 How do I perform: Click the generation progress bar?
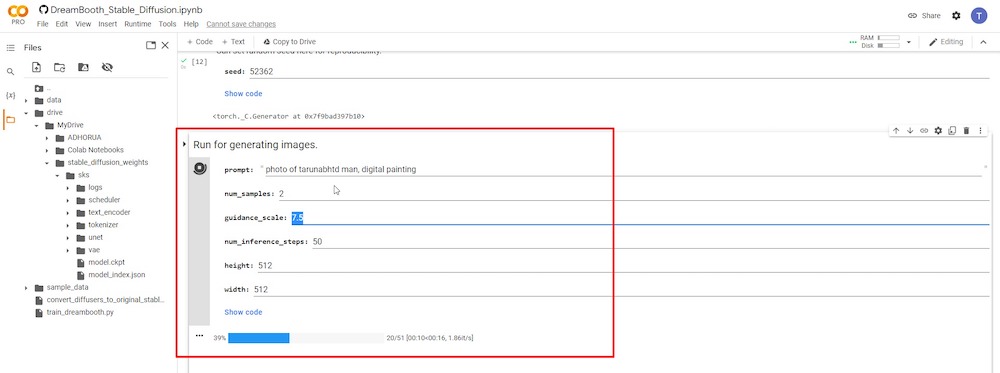click(x=305, y=338)
